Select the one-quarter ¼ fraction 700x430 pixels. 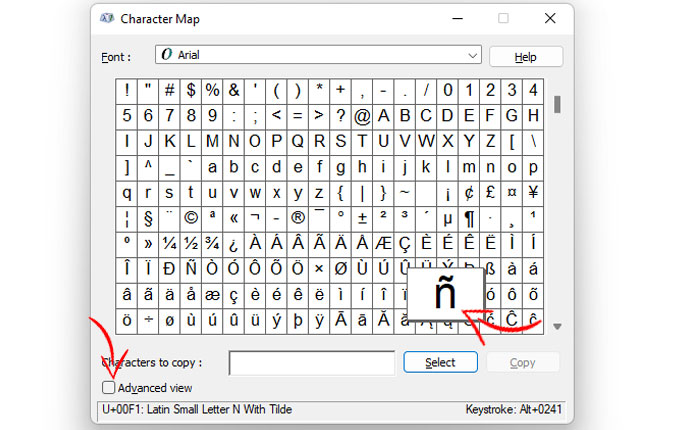click(x=169, y=244)
